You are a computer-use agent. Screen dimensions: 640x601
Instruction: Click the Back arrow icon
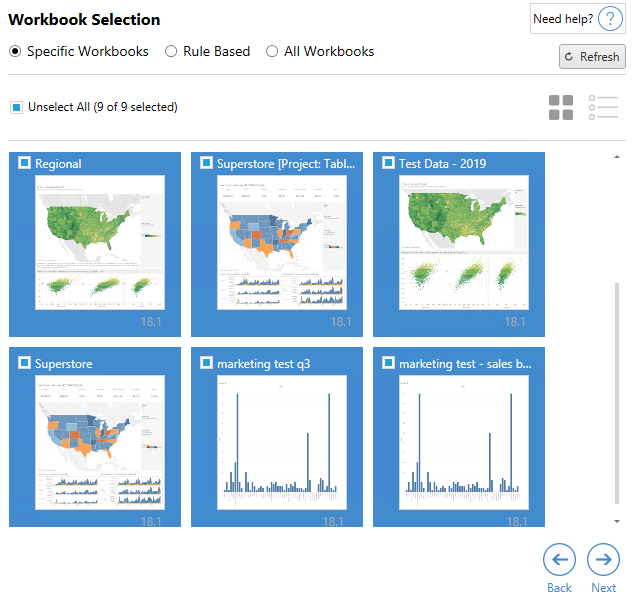[559, 560]
